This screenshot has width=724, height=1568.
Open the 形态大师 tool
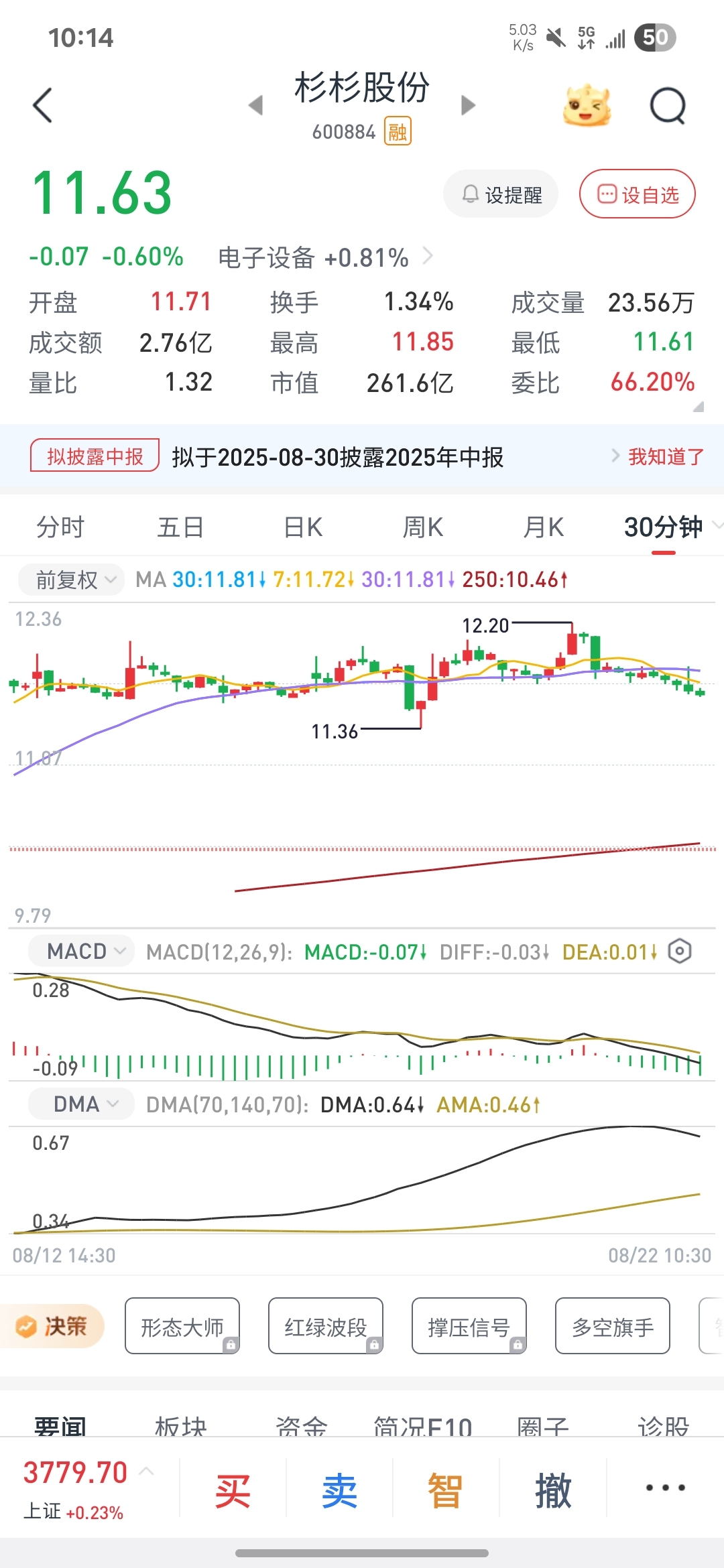coord(182,1325)
